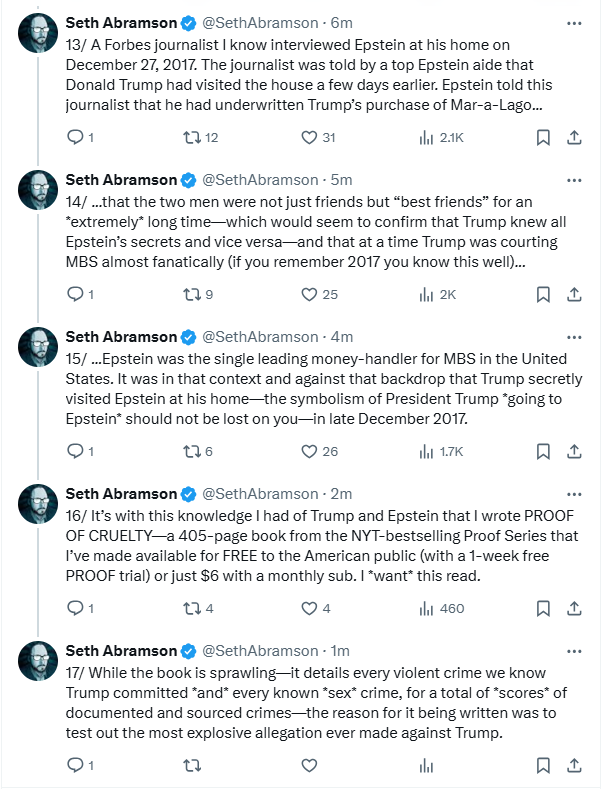The image size is (609, 789).
Task: Open more options menu on tweet 13/
Action: point(574,22)
